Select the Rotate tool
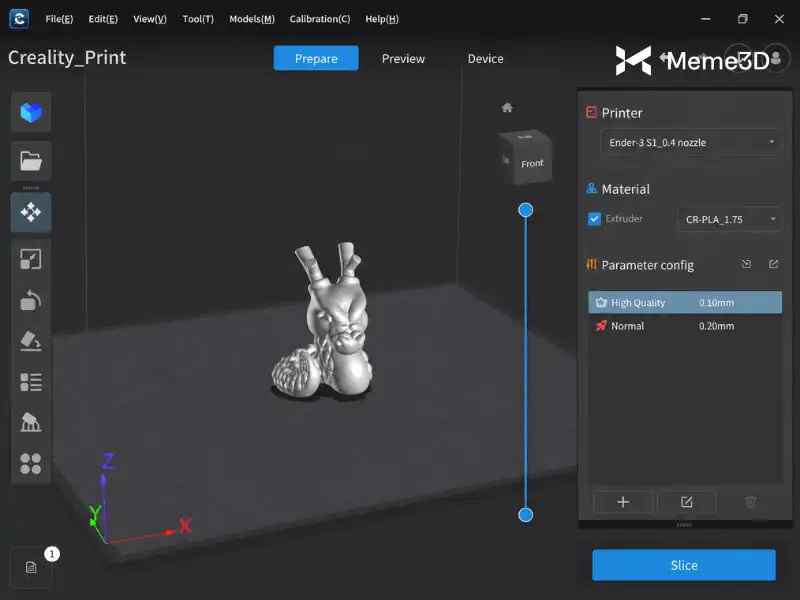Image resolution: width=800 pixels, height=600 pixels. point(31,300)
